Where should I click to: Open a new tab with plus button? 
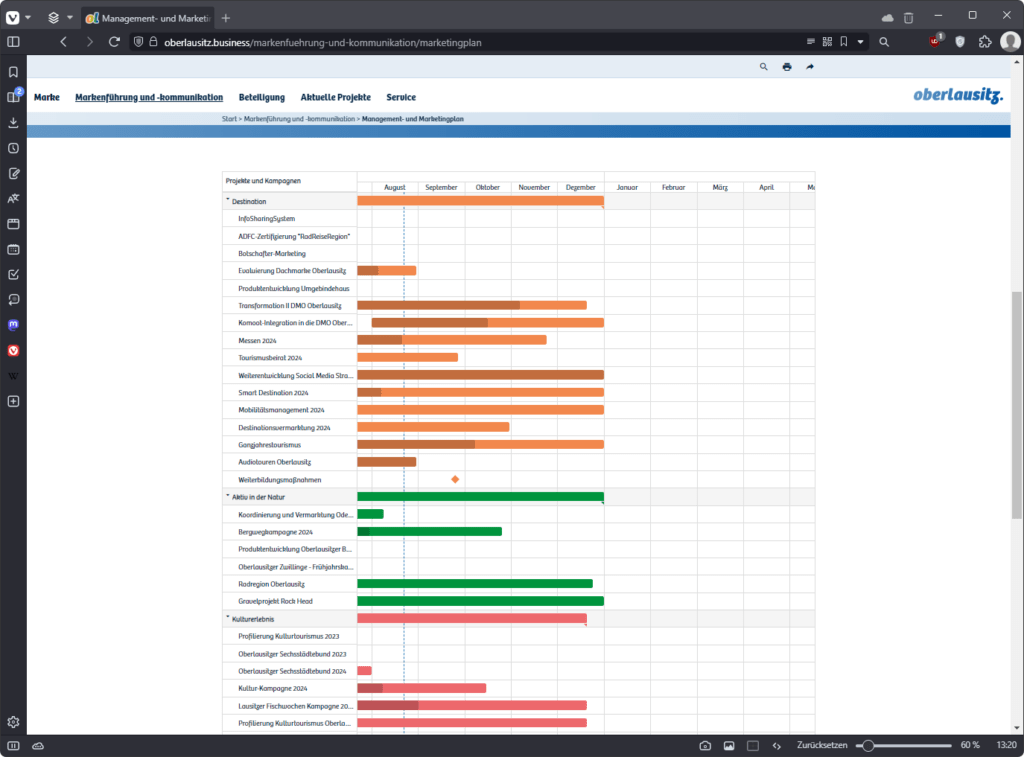[x=226, y=18]
